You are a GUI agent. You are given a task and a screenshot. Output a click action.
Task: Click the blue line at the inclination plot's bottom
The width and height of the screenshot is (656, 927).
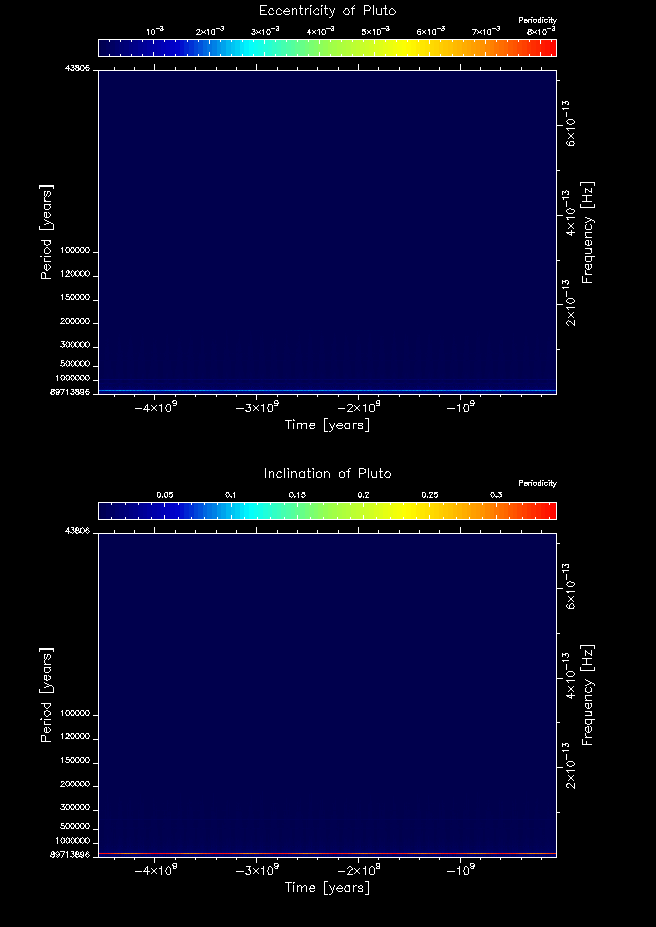[327, 853]
